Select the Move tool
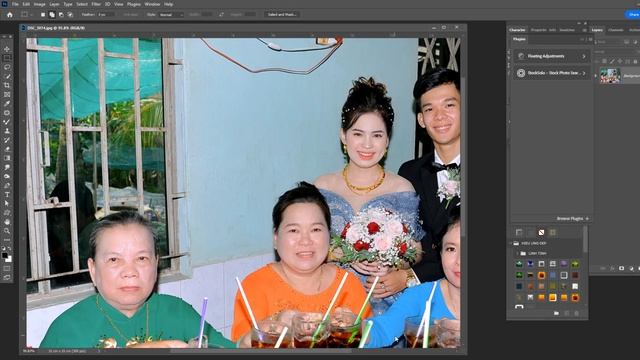640x360 pixels. [7, 49]
